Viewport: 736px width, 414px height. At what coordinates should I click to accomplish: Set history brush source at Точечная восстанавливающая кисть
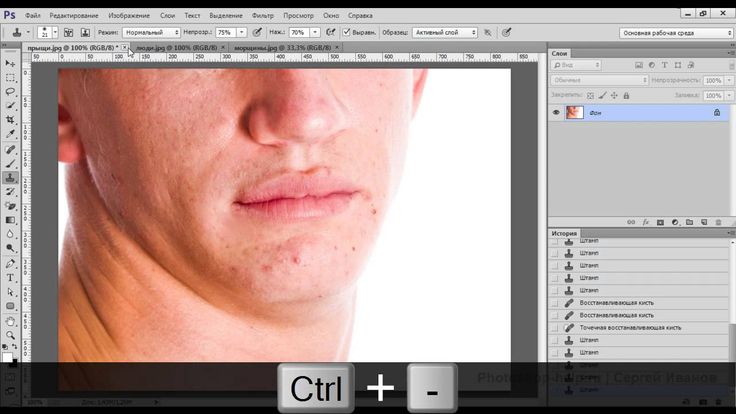555,328
